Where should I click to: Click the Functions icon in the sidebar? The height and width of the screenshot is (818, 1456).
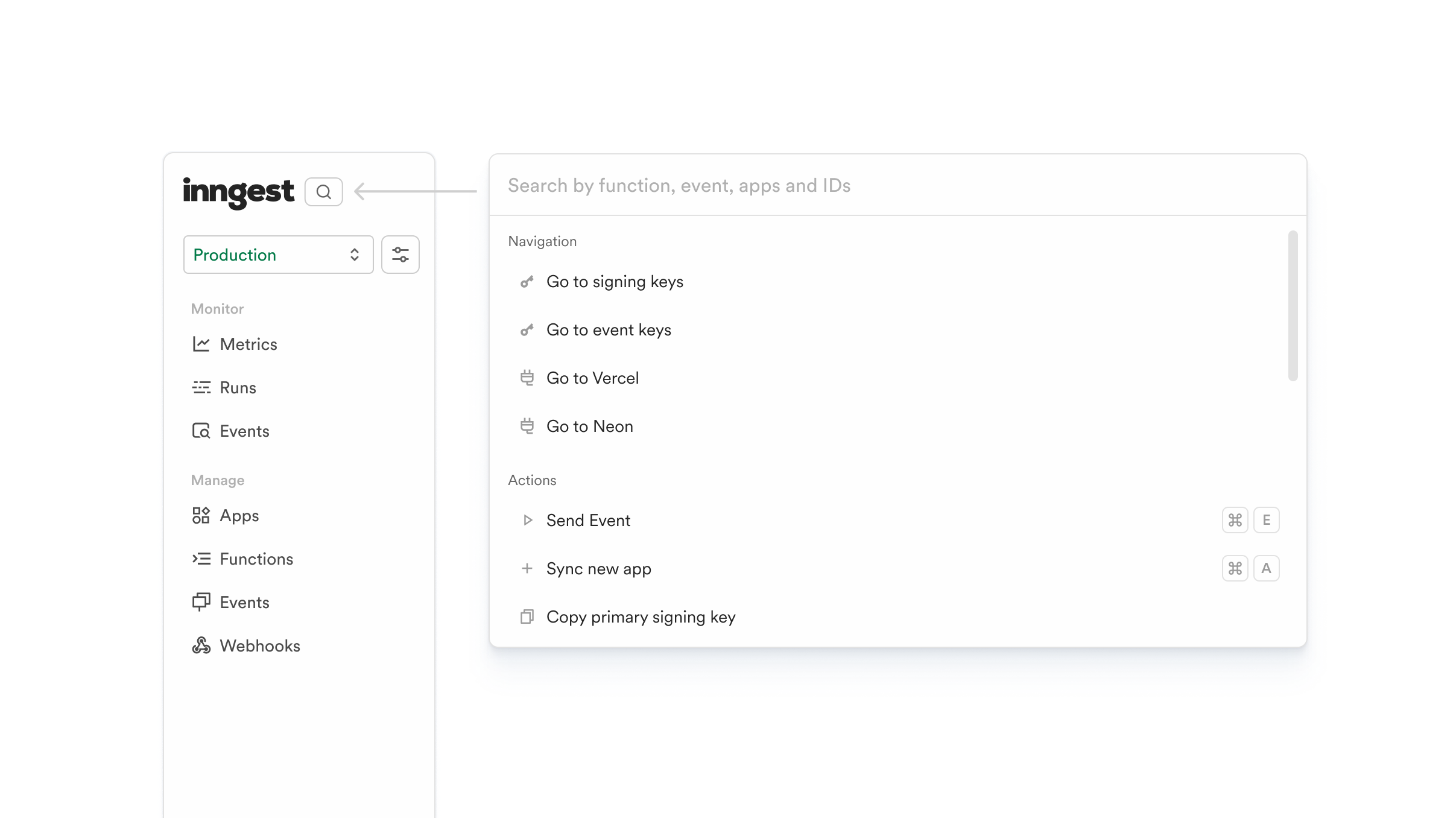pos(201,559)
